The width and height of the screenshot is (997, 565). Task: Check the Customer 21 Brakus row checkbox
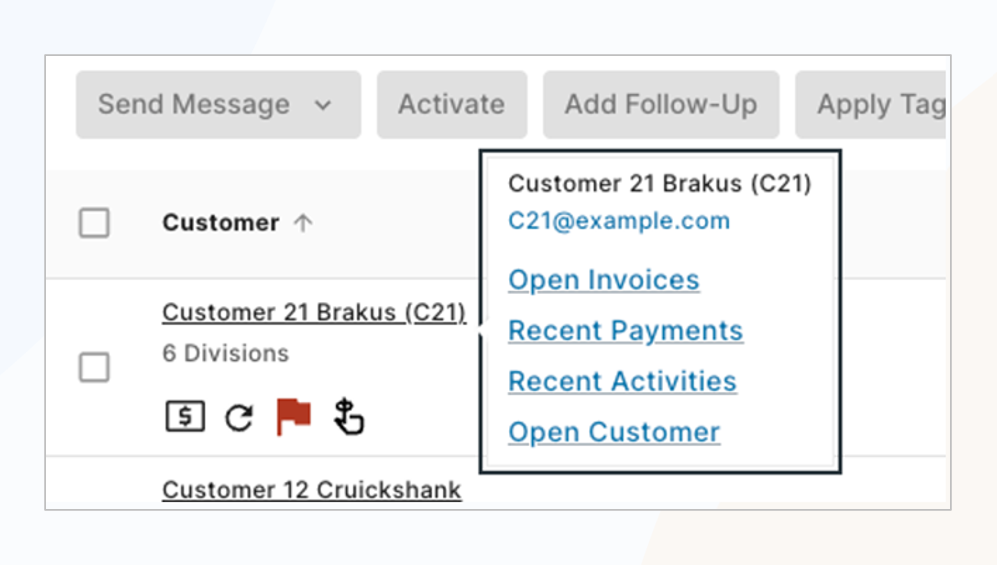94,367
